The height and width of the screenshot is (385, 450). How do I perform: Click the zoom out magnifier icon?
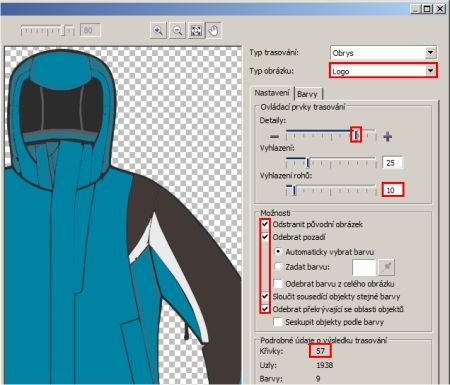(x=177, y=31)
